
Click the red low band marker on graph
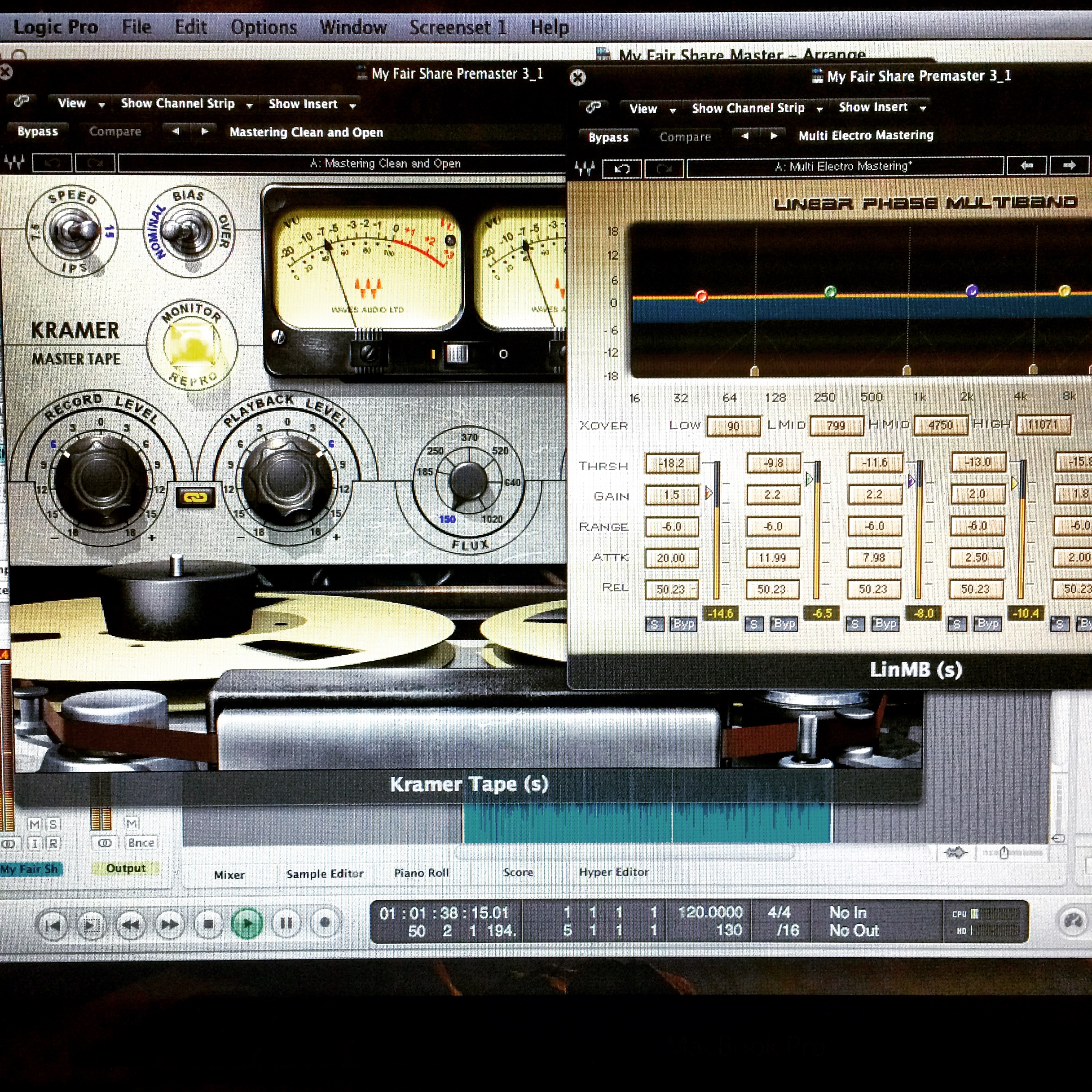[701, 295]
